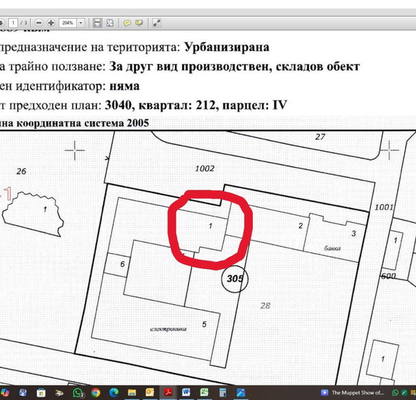Click the bold word 'няма' in document
Viewport: 416px width, 400px height.
124,86
